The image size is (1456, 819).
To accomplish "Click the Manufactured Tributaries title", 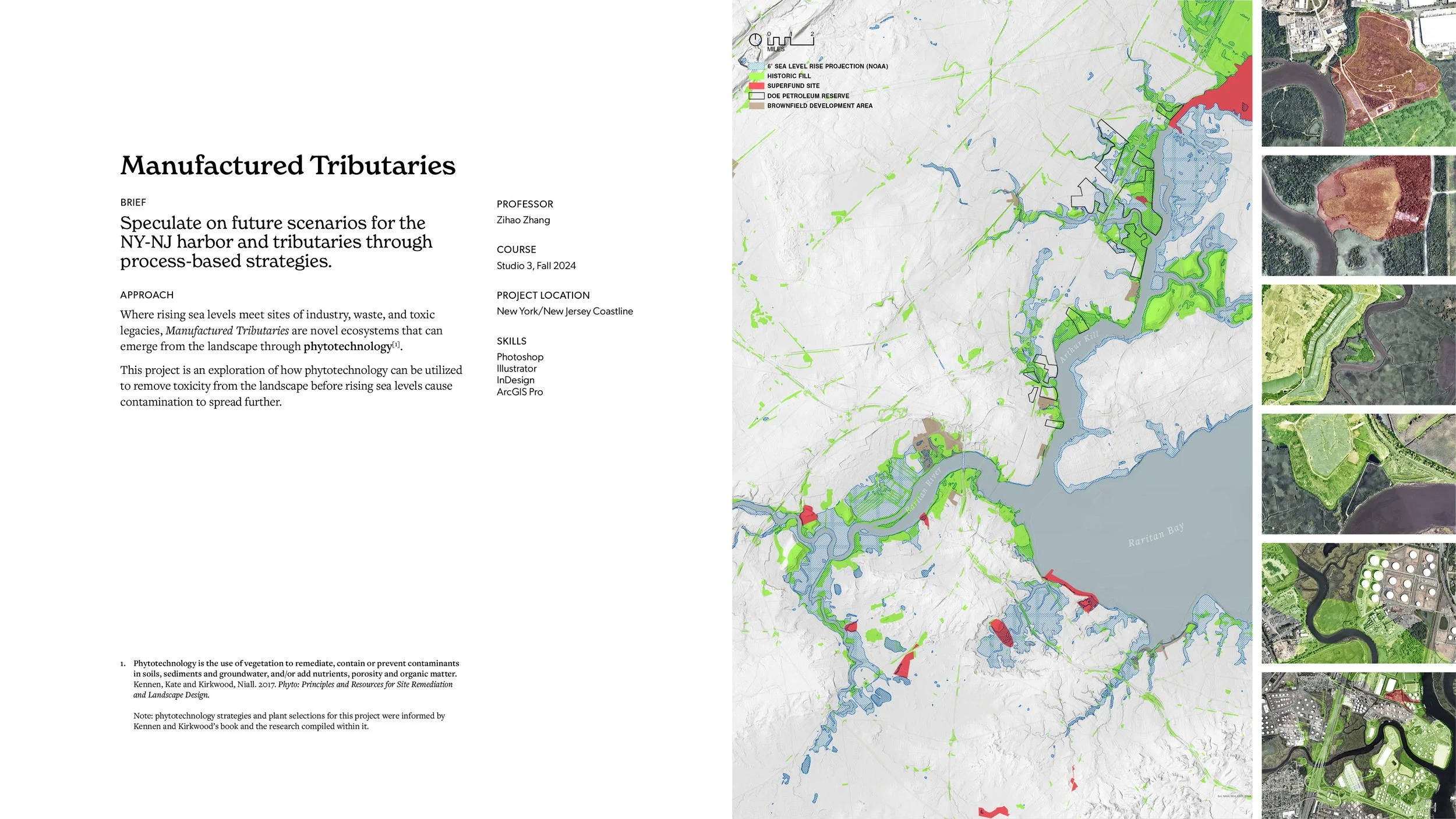I will coord(288,165).
